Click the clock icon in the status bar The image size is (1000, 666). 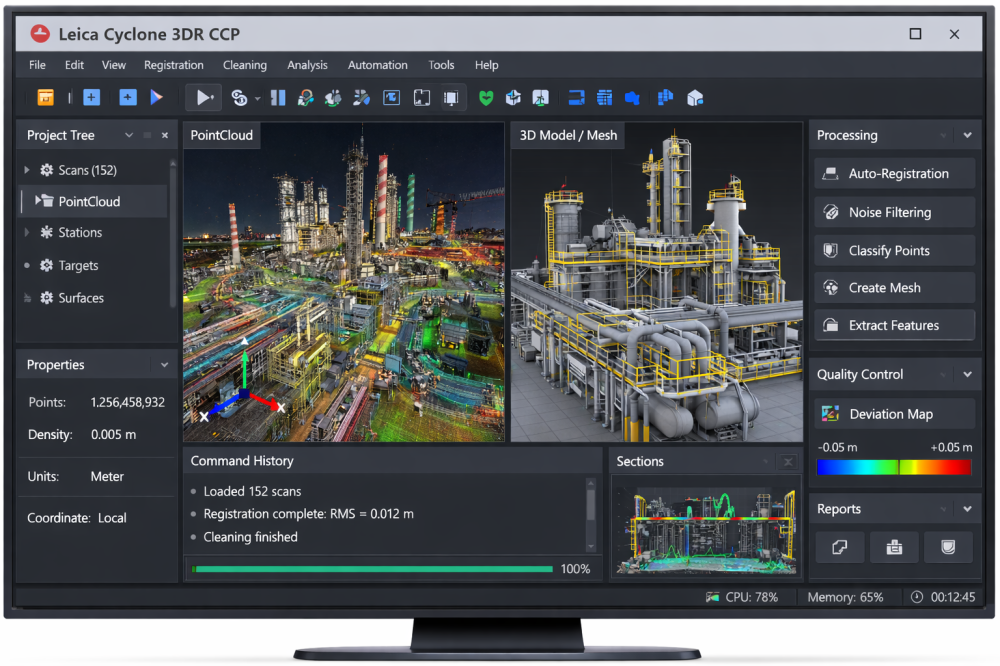click(x=917, y=597)
